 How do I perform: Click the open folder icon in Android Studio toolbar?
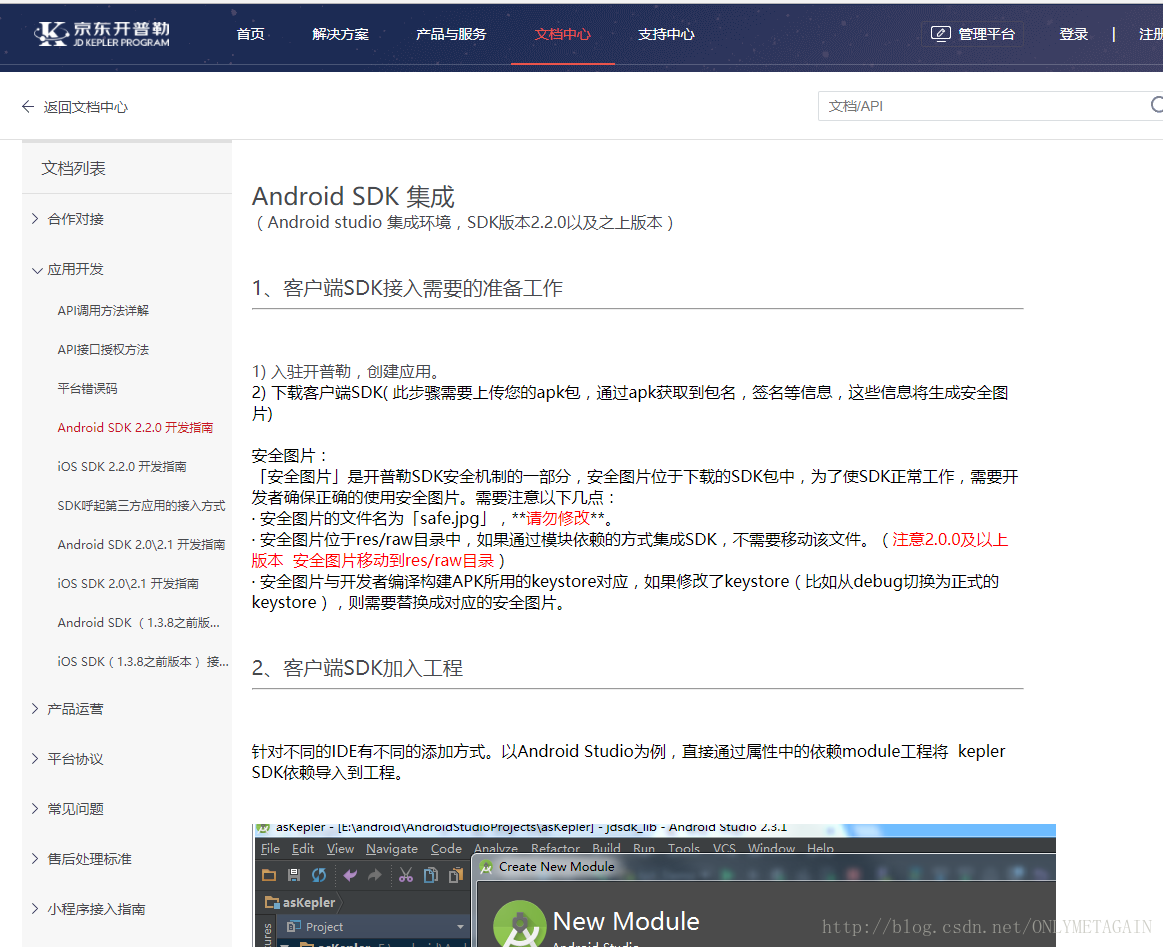pos(268,875)
